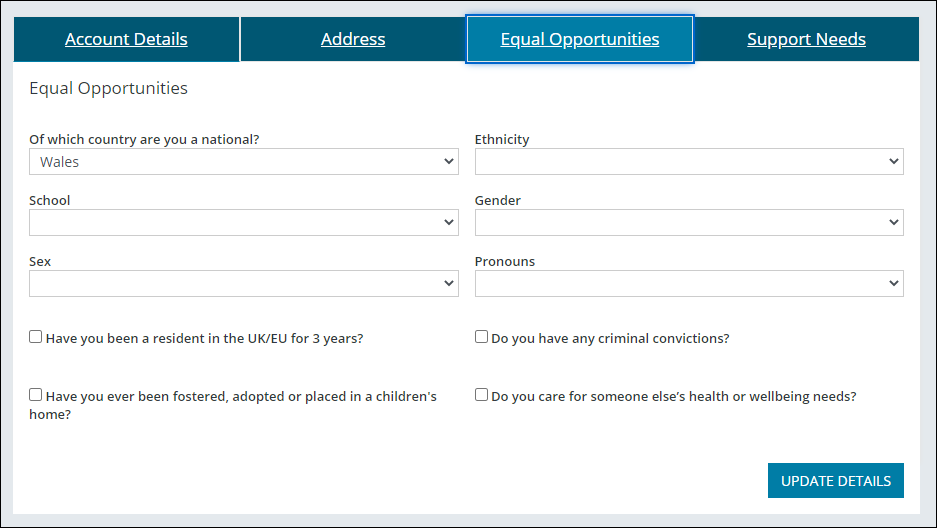Expand the Gender dropdown
Image resolution: width=937 pixels, height=528 pixels.
coord(688,223)
